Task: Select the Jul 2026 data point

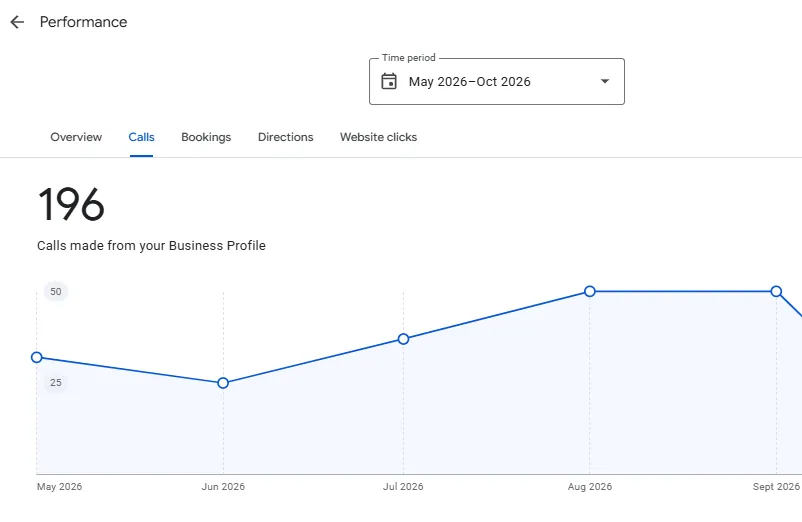Action: (403, 339)
